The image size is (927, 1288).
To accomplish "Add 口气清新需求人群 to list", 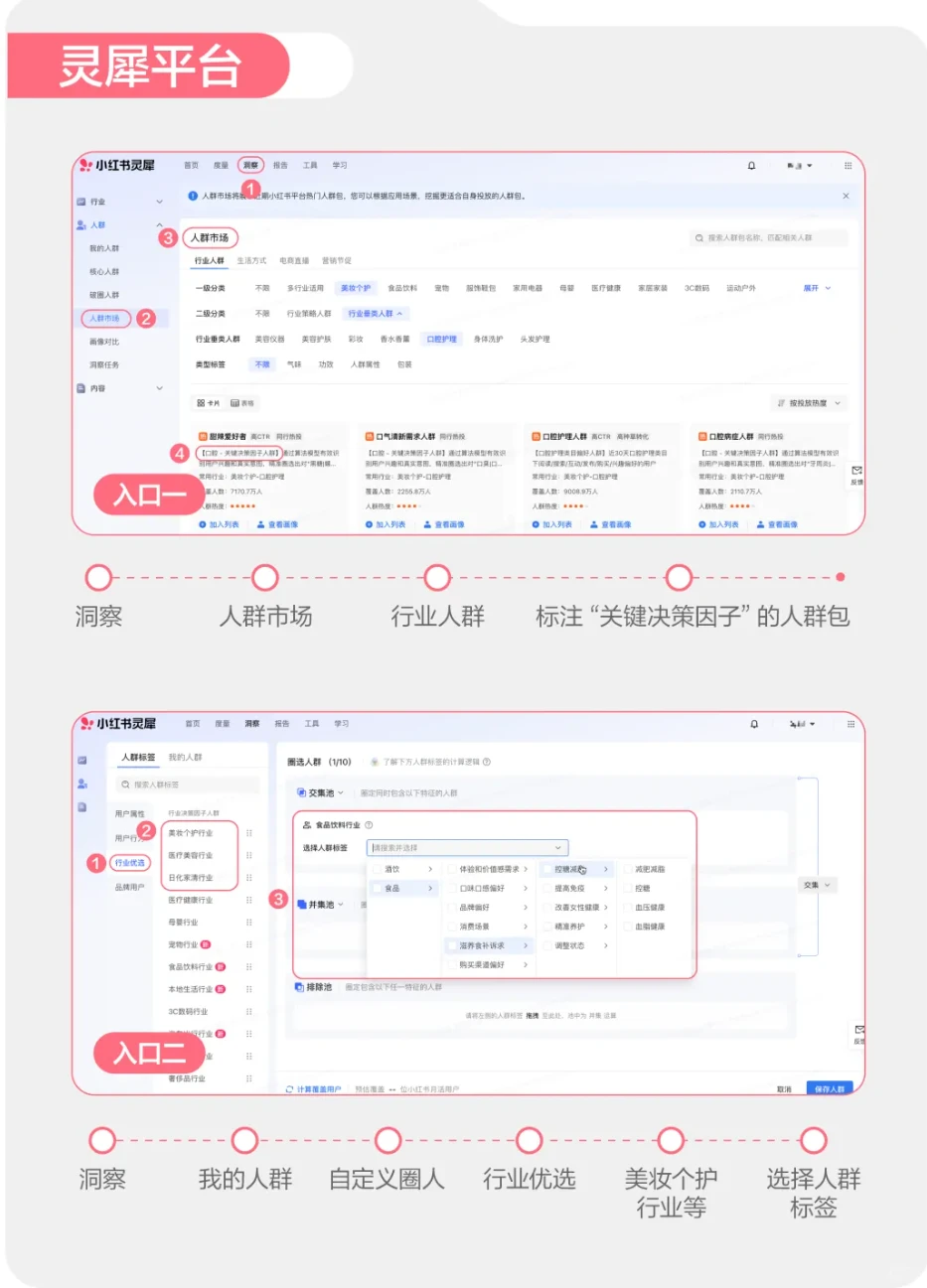I will [385, 524].
